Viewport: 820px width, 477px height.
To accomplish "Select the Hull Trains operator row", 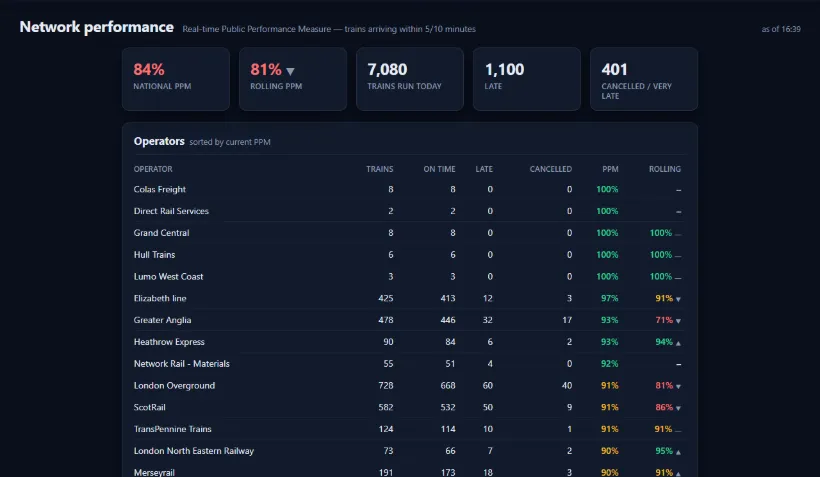I will pos(410,255).
